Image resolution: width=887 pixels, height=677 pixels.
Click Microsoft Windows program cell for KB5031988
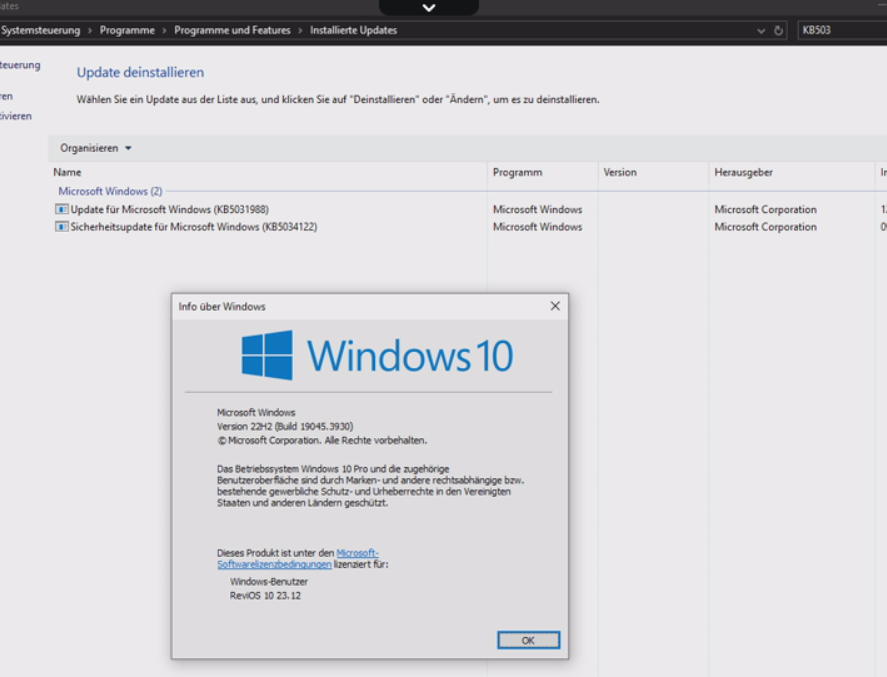pyautogui.click(x=537, y=209)
